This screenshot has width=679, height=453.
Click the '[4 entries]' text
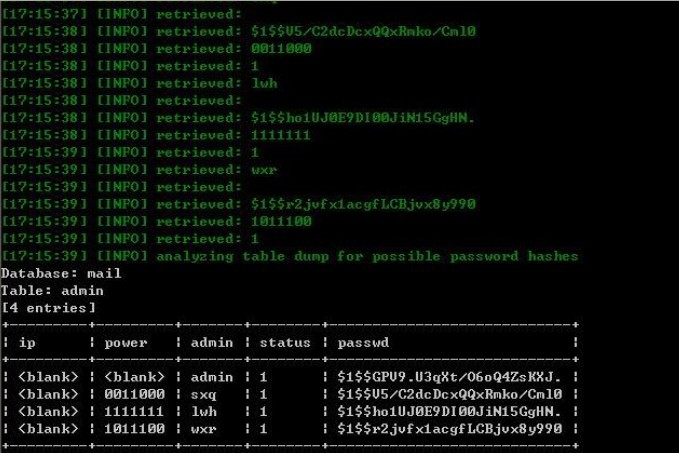[48, 308]
